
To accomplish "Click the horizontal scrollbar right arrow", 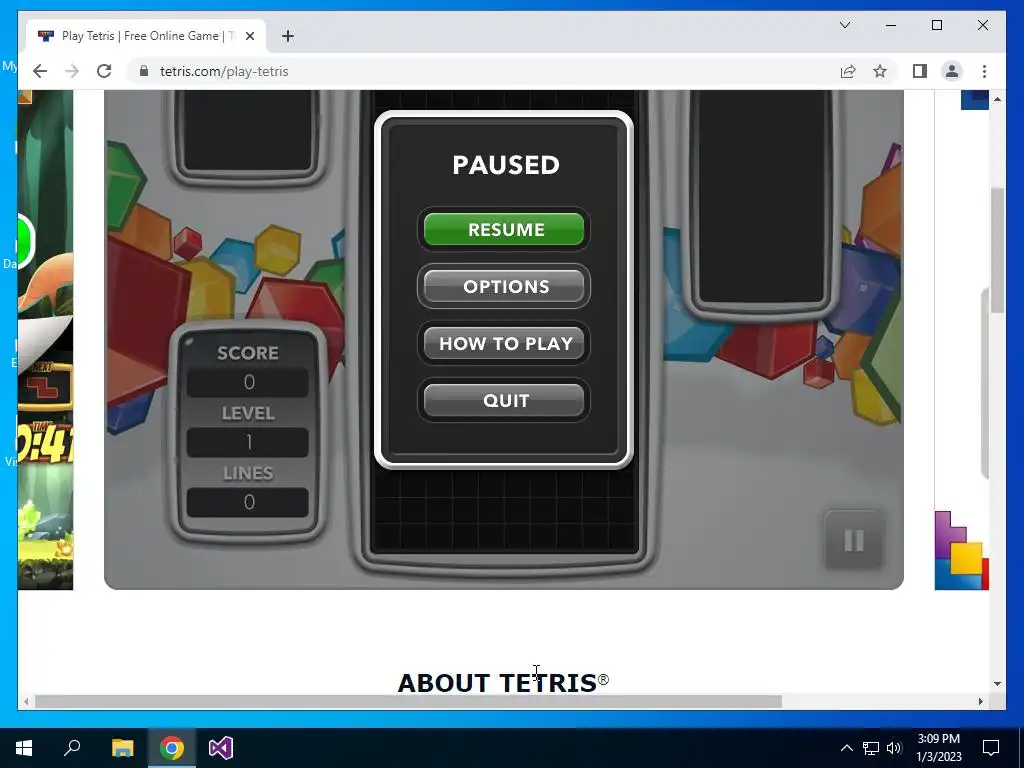I will [x=981, y=701].
